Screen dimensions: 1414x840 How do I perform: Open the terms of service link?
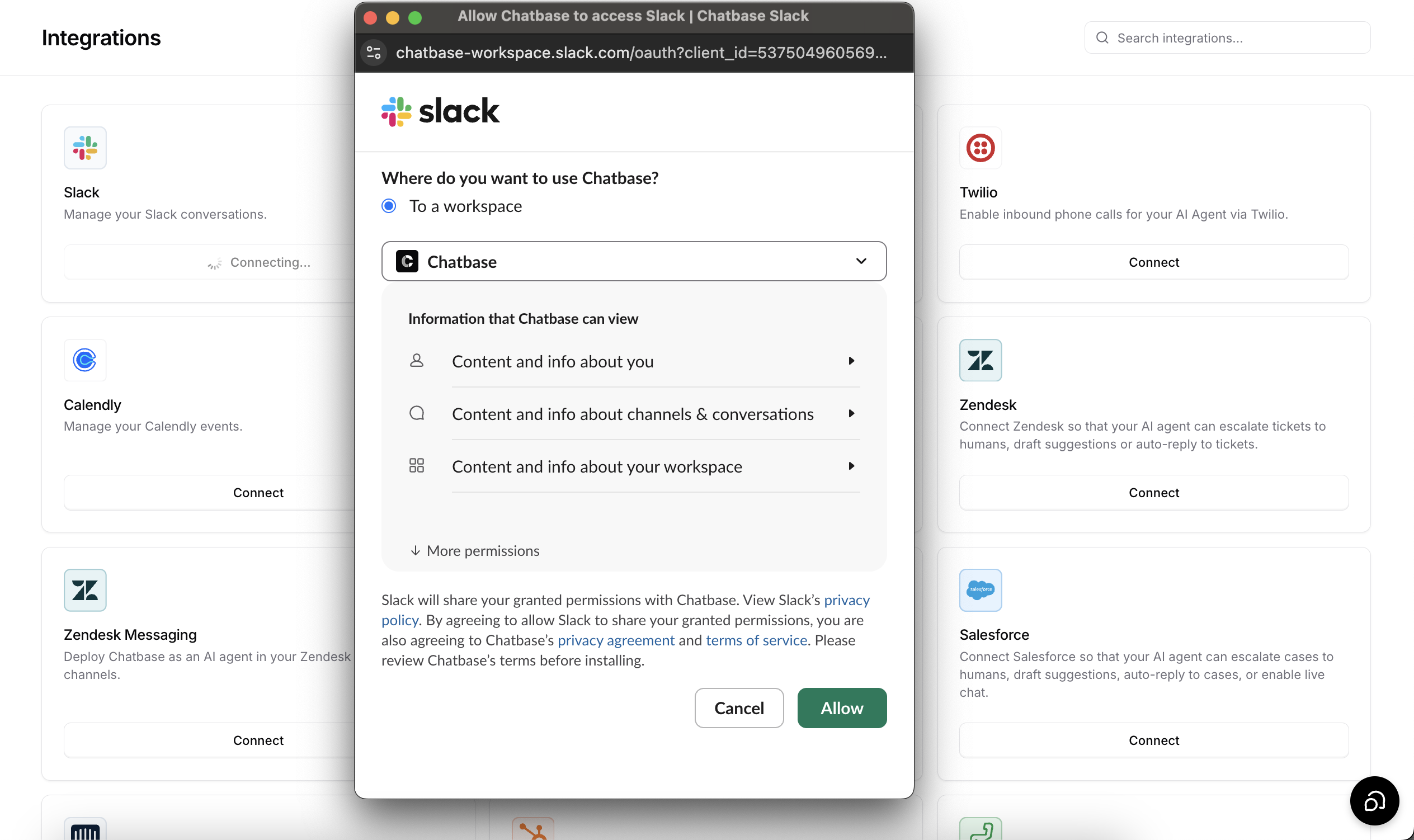756,640
